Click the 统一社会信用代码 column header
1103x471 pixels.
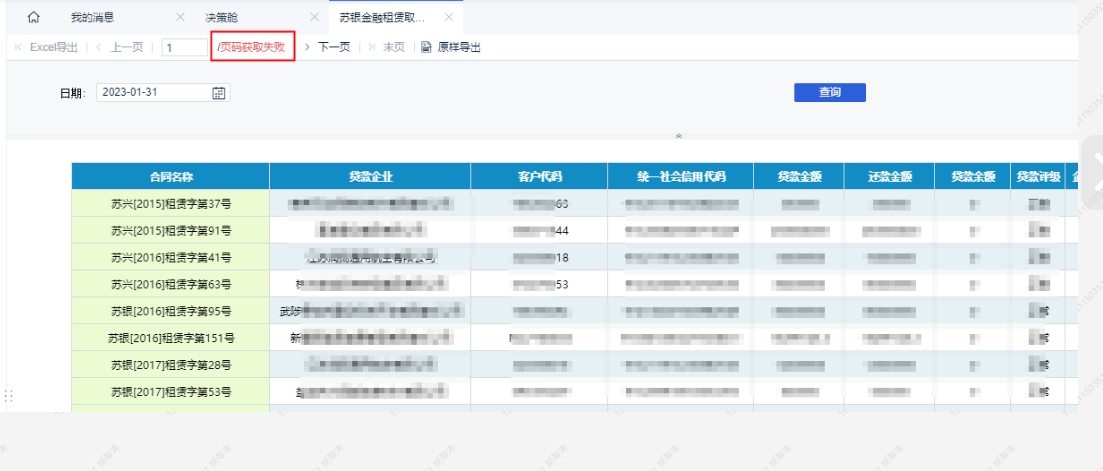[x=680, y=176]
